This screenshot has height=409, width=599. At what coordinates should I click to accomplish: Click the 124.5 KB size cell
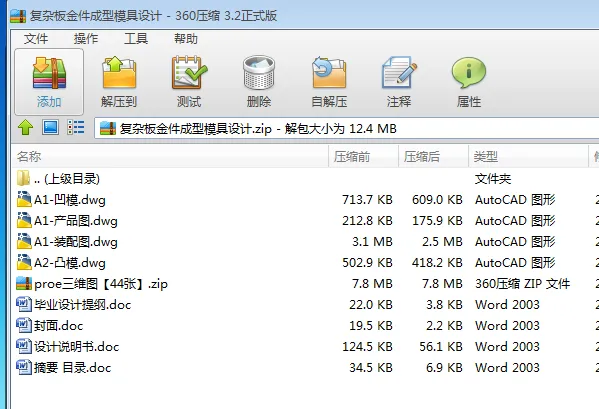pos(367,347)
